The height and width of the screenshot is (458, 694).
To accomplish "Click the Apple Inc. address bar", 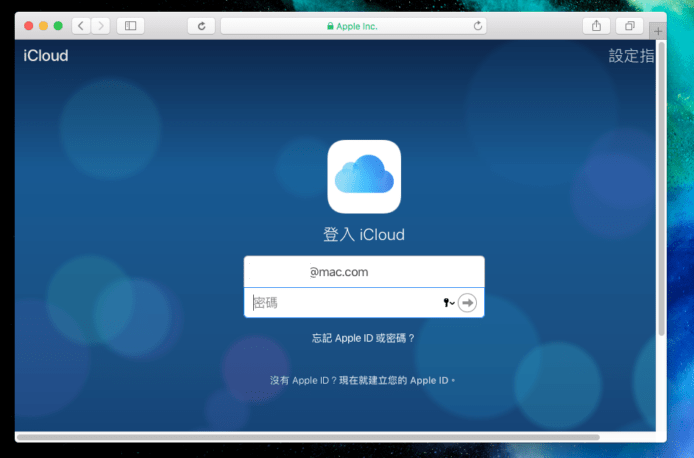I will 355,25.
